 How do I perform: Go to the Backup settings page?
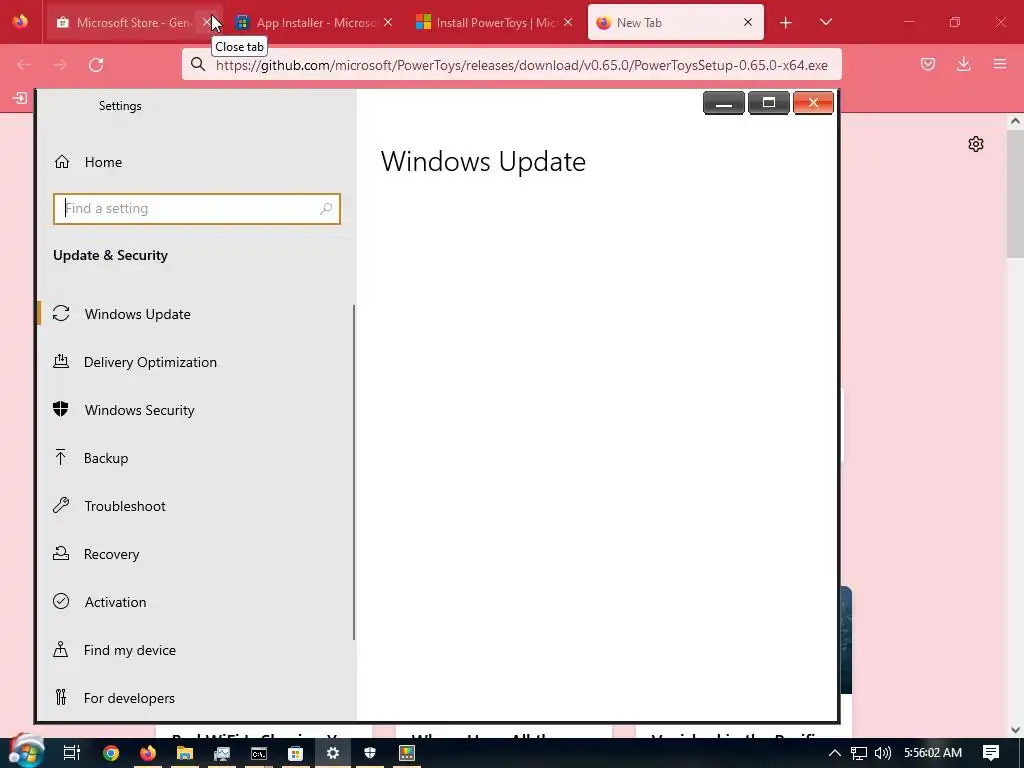tap(196, 458)
